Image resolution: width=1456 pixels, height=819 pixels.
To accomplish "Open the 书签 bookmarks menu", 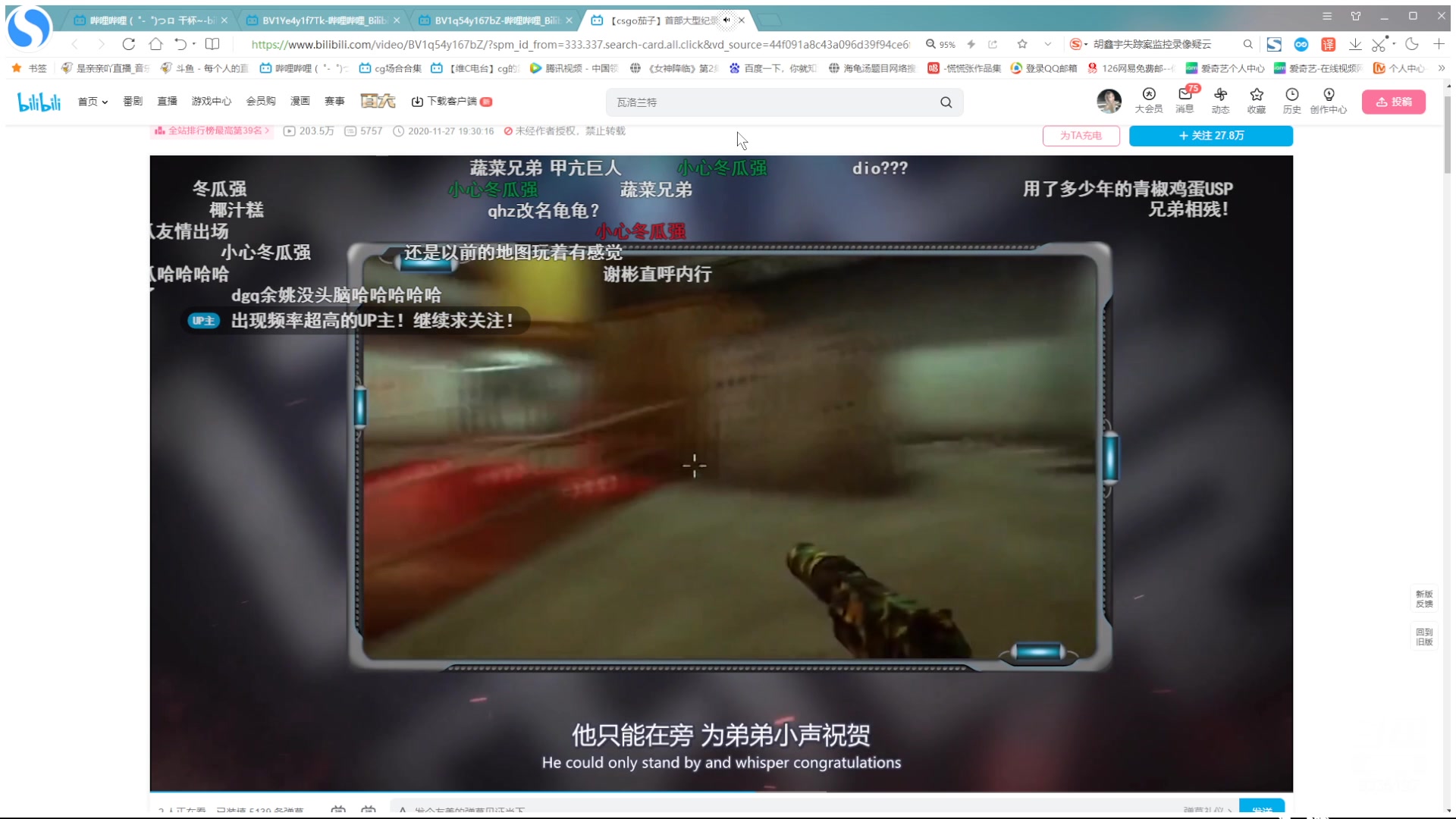I will 30,68.
